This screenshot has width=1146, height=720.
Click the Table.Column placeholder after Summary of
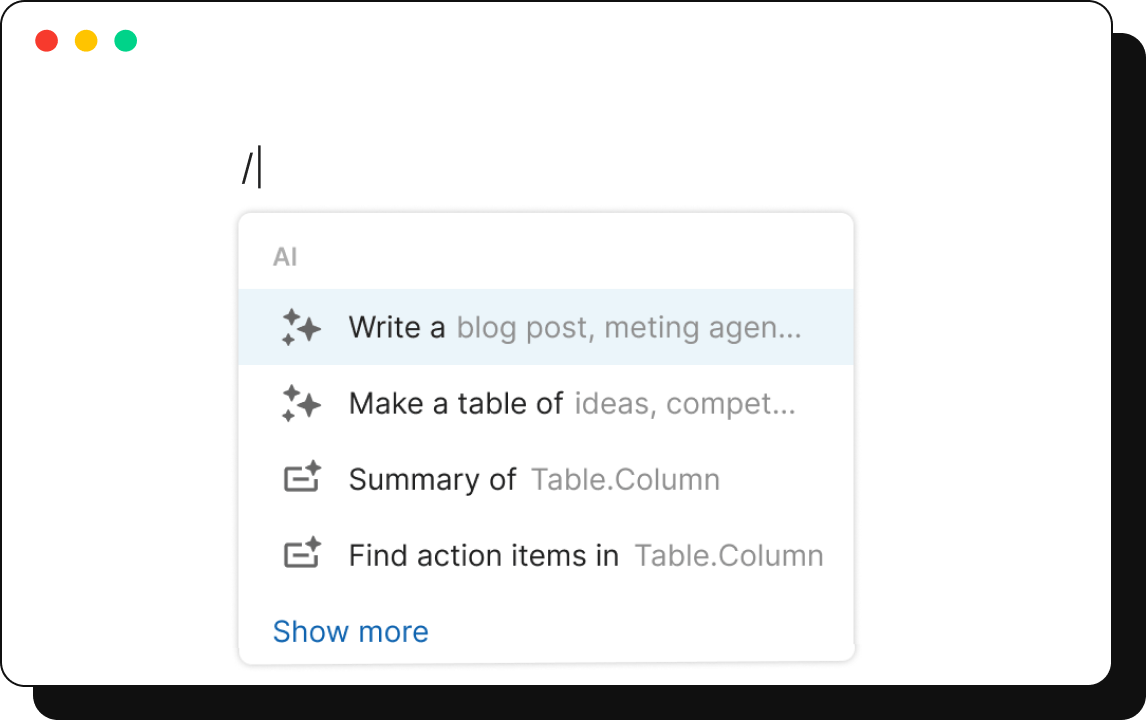tap(626, 480)
